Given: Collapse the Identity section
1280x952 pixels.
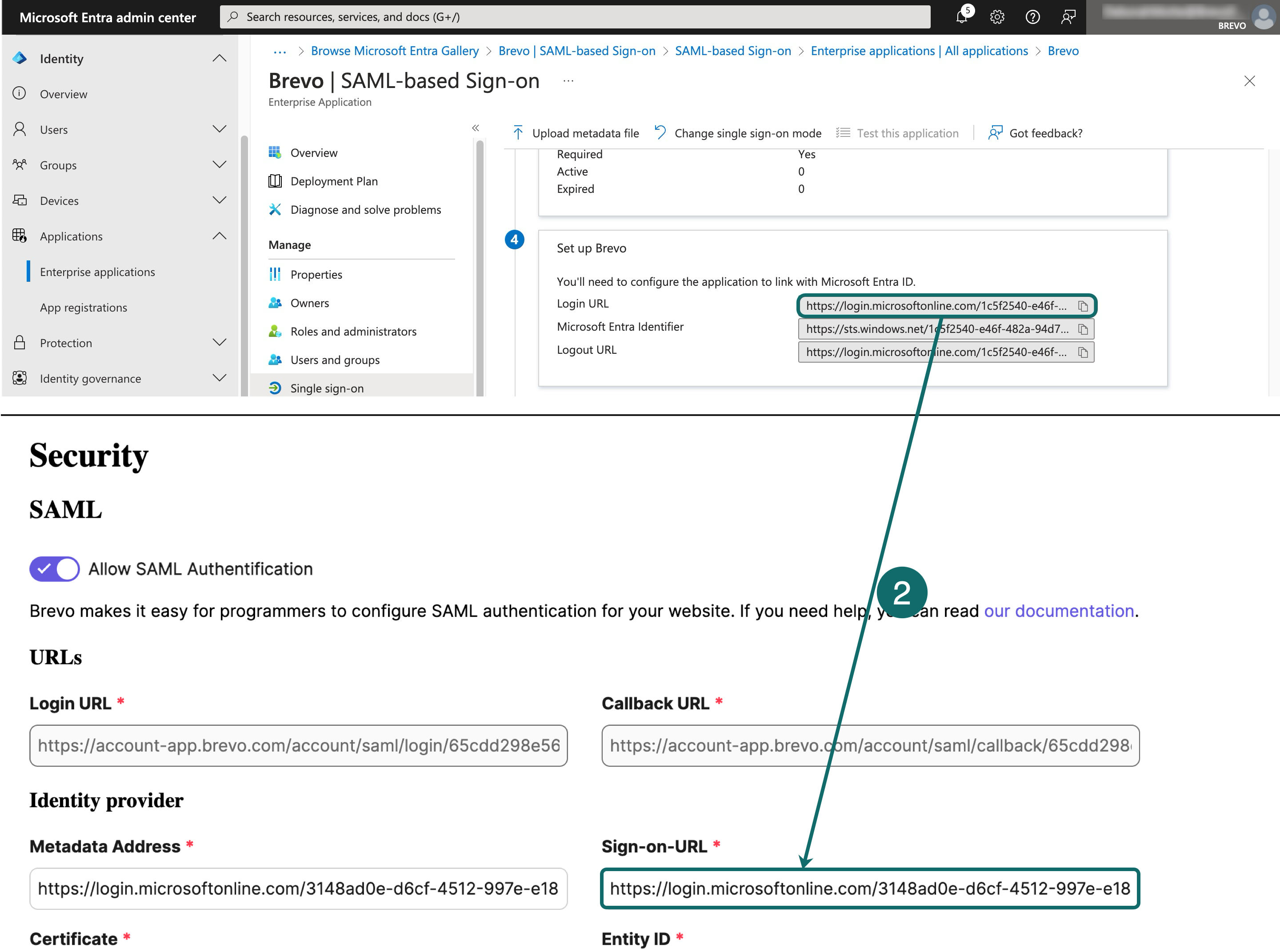Looking at the screenshot, I should [219, 58].
